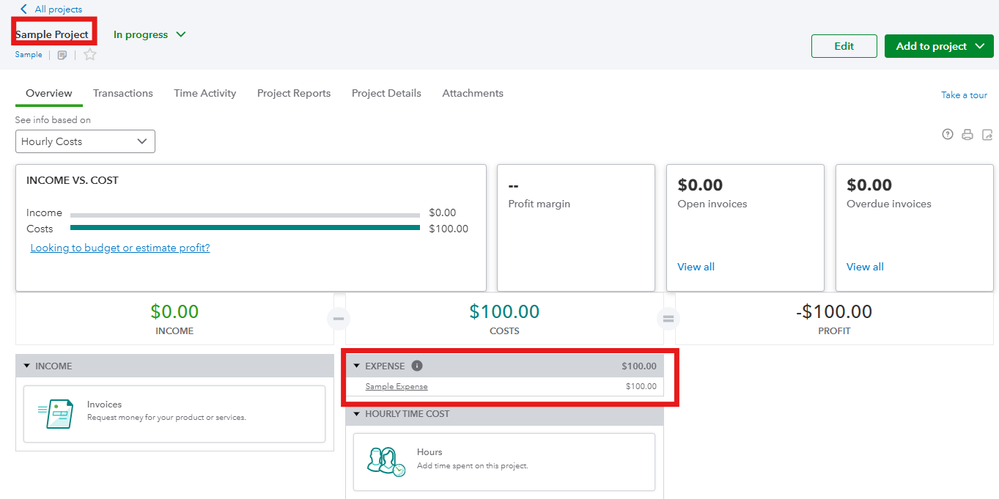Open the Sample Expense entry
Image resolution: width=999 pixels, height=499 pixels.
tap(396, 387)
